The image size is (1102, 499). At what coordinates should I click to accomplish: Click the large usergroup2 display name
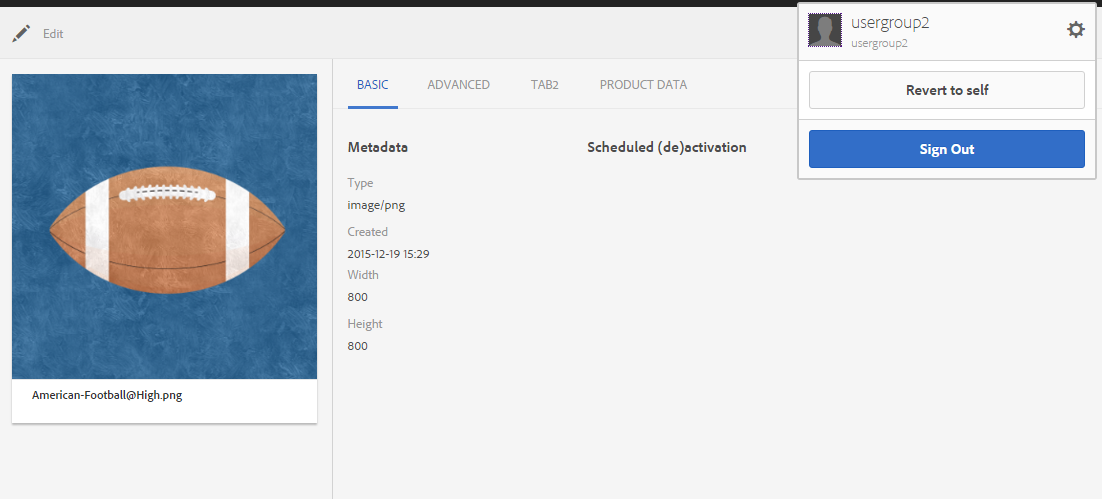[890, 23]
